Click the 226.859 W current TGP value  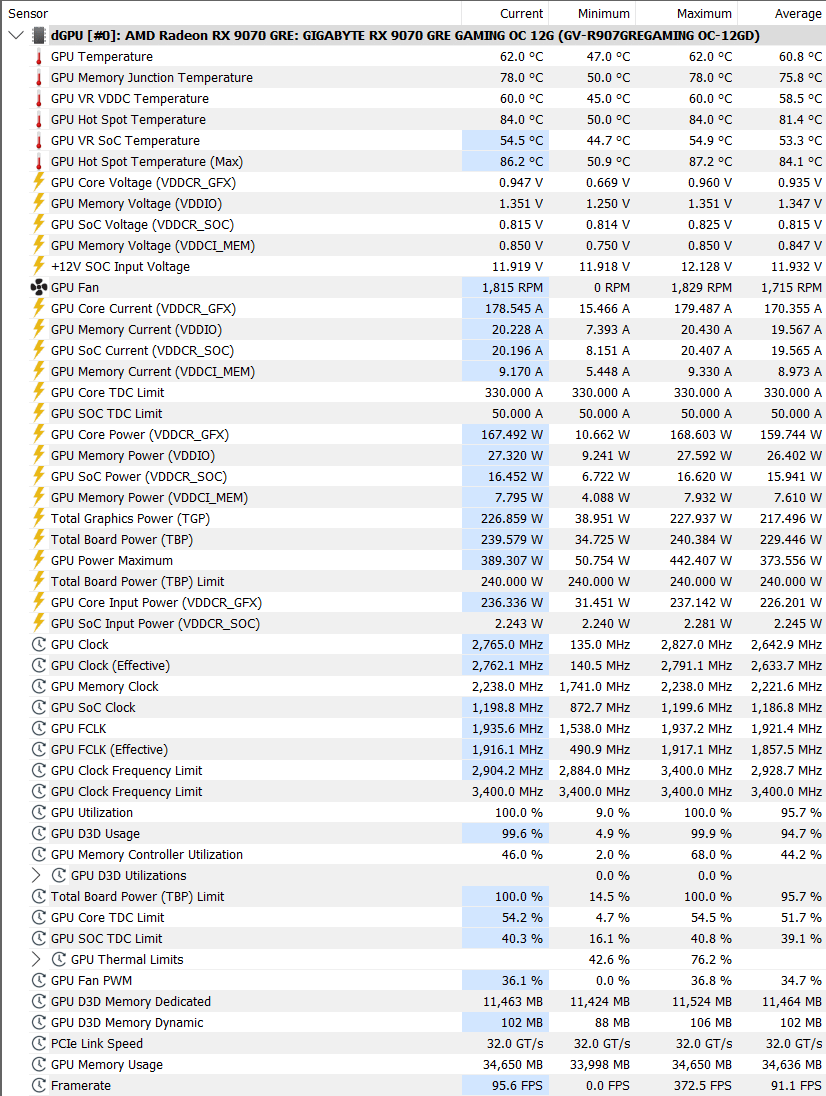[x=512, y=519]
